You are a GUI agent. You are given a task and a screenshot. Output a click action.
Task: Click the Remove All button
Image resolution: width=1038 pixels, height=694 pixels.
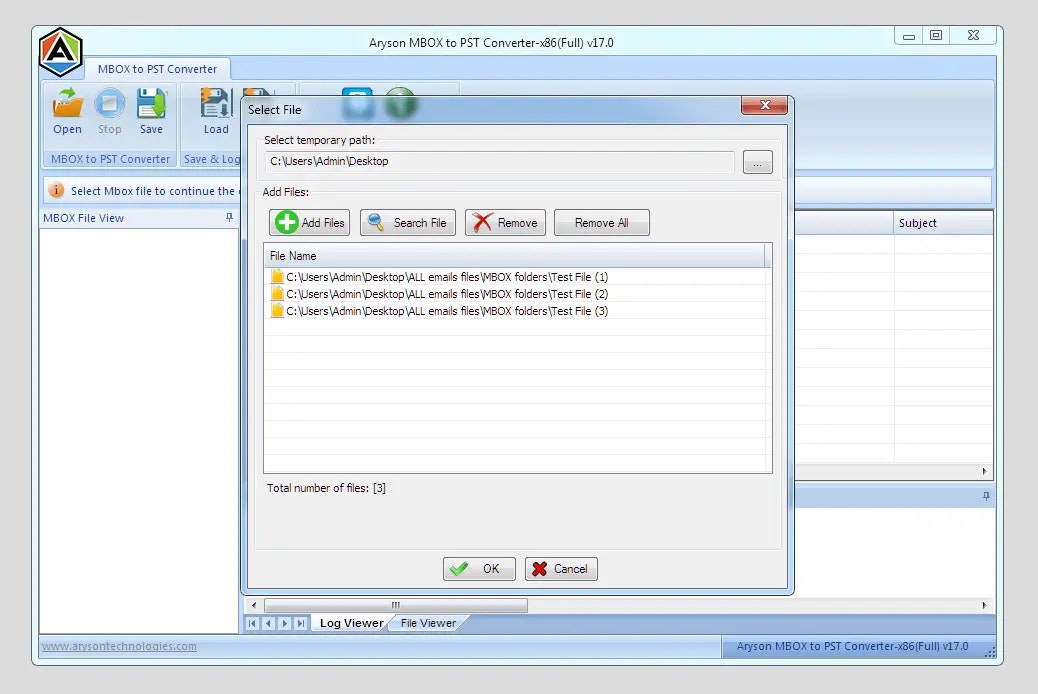point(601,223)
